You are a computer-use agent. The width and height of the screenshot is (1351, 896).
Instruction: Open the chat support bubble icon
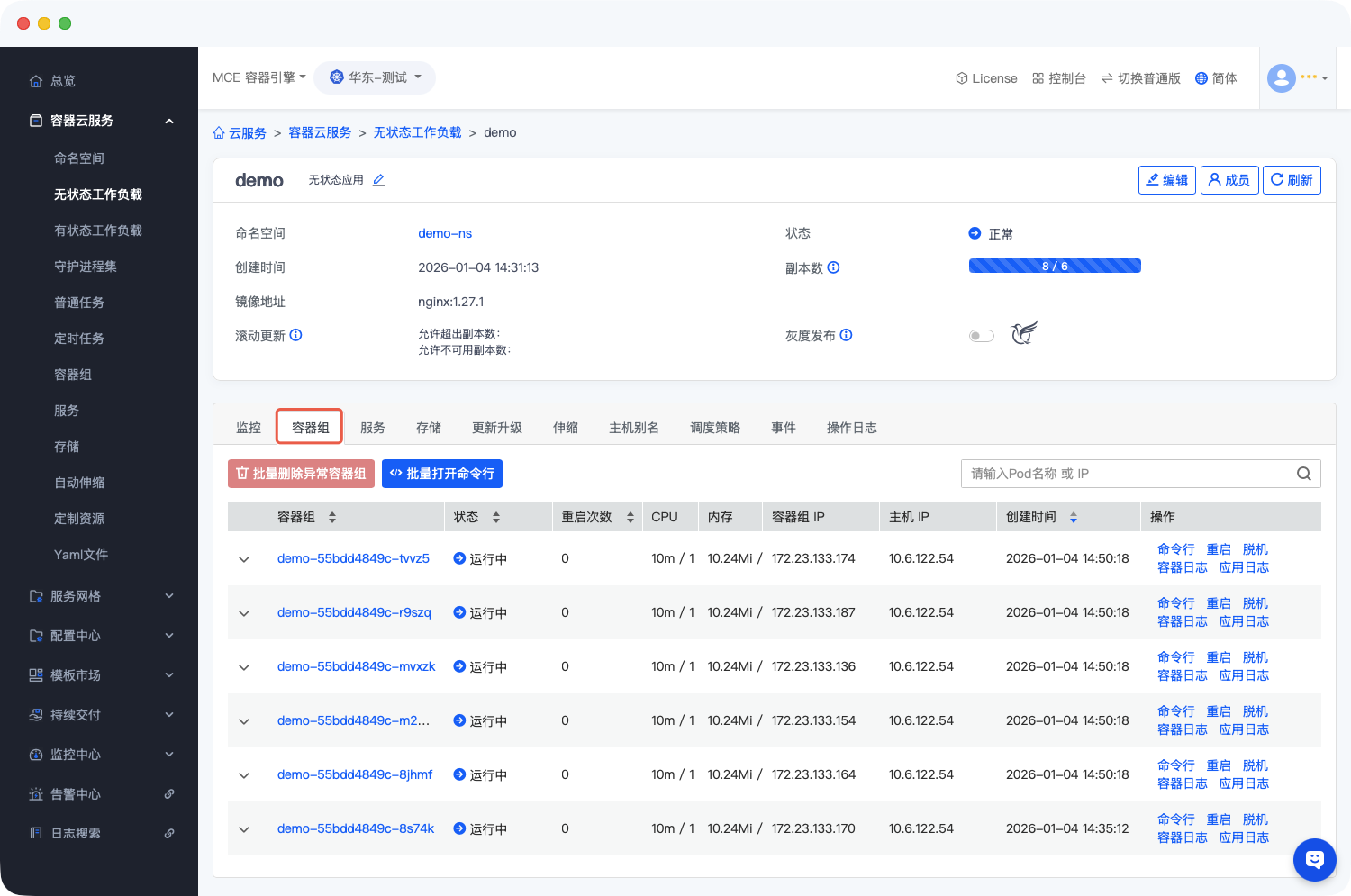tap(1314, 859)
